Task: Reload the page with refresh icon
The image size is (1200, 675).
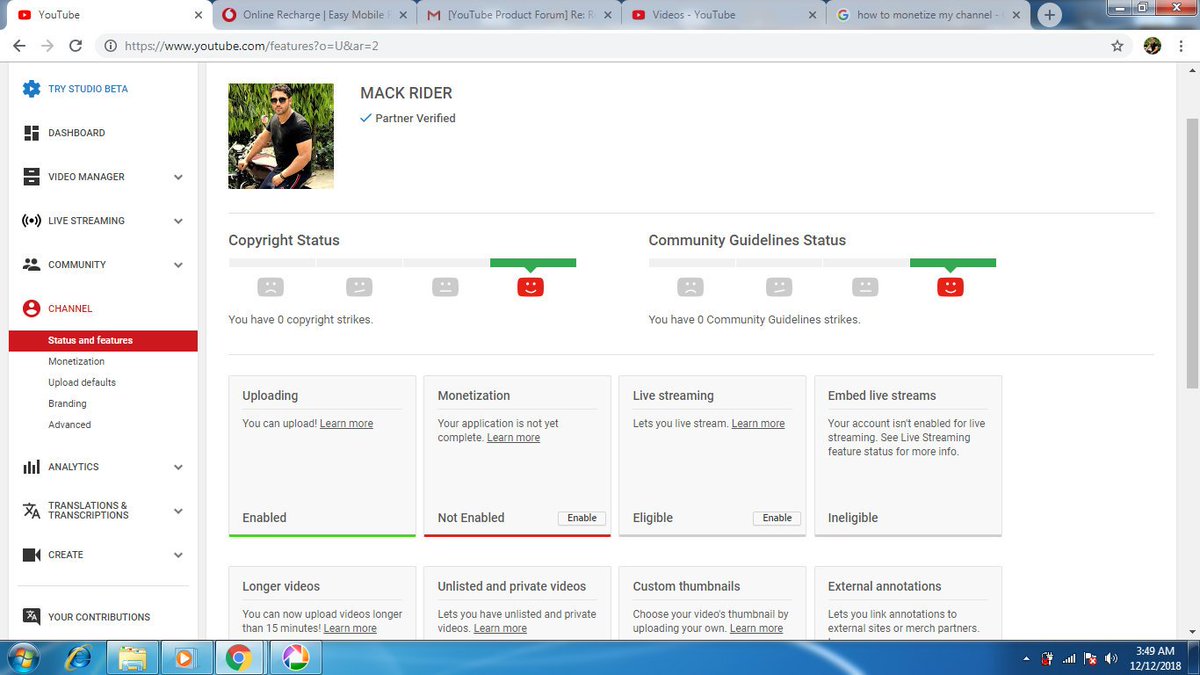Action: pyautogui.click(x=76, y=46)
